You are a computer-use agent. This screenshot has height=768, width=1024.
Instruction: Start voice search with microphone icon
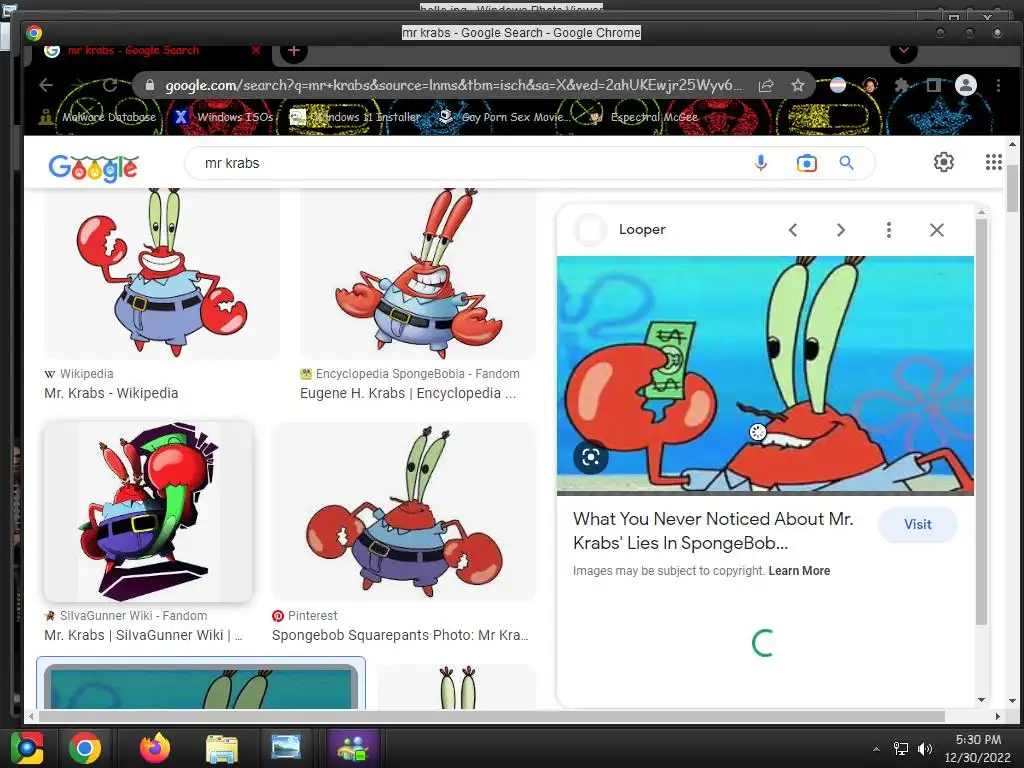(x=760, y=163)
